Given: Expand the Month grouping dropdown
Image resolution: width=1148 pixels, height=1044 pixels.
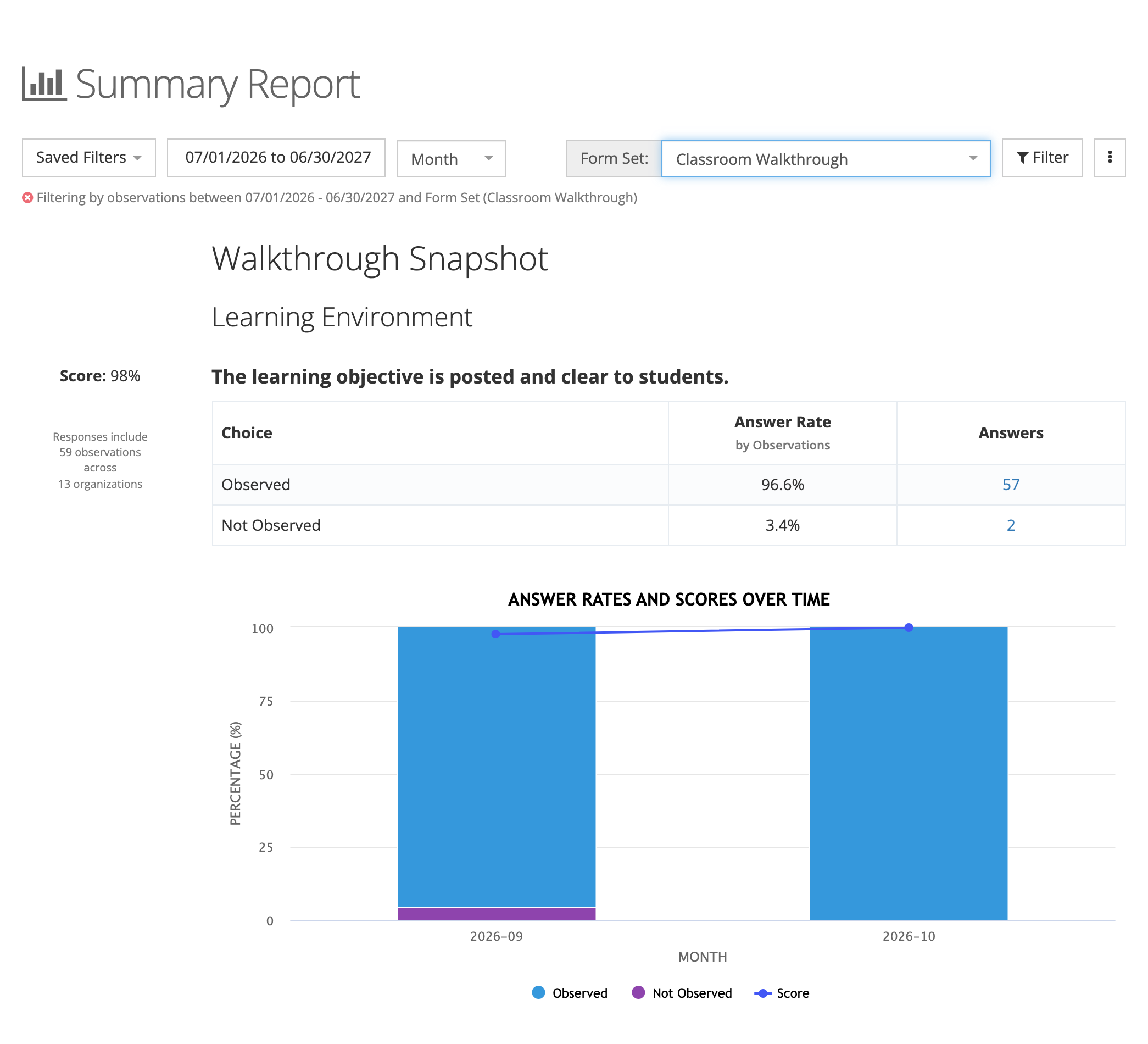Looking at the screenshot, I should [x=452, y=159].
